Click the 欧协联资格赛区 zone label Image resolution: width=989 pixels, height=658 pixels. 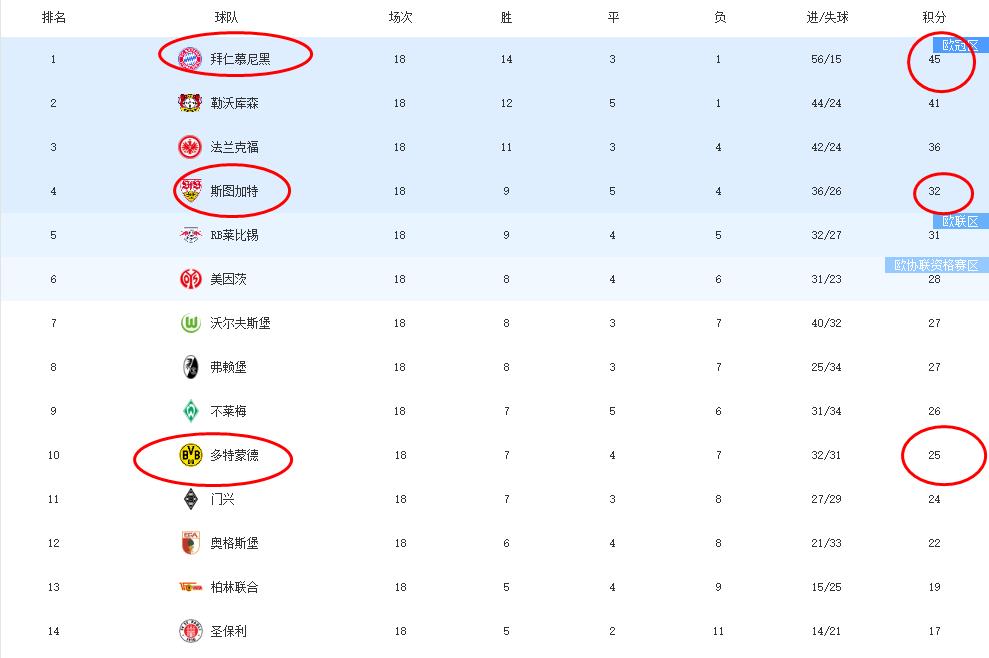(x=936, y=265)
